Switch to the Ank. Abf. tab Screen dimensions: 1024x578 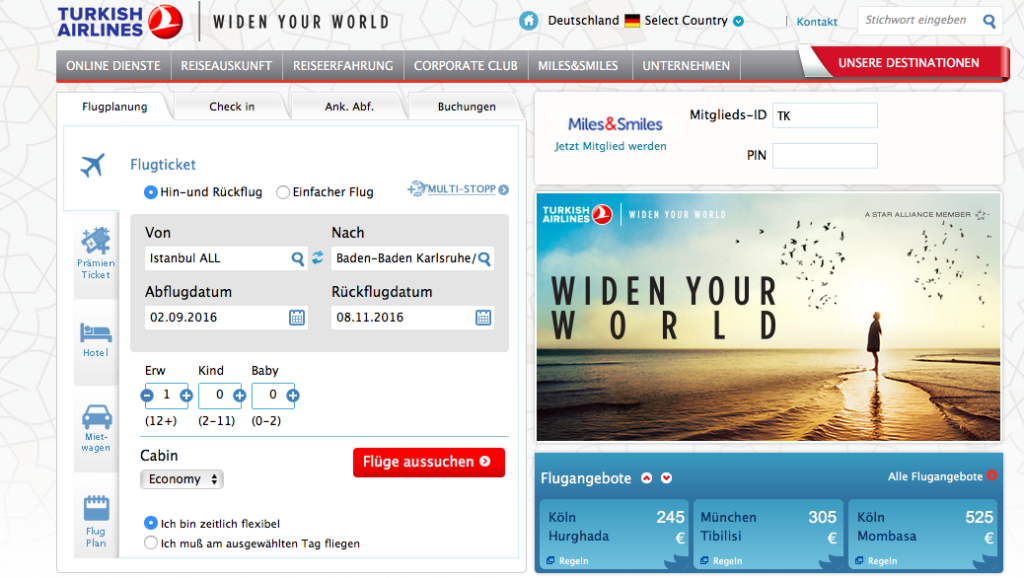349,106
